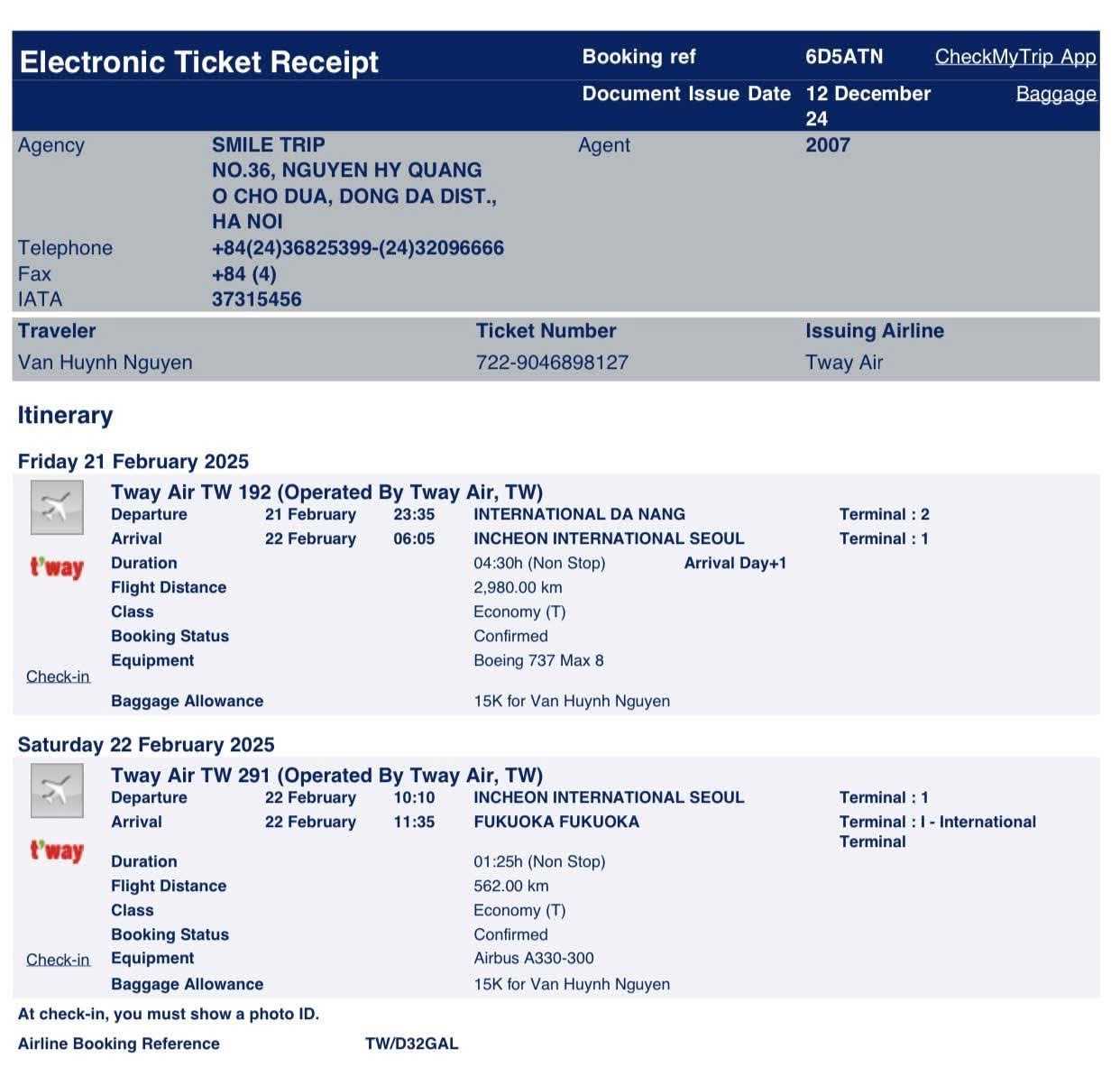Click the Saturday 22 February 2025 date heading
The image size is (1120, 1076).
click(146, 745)
